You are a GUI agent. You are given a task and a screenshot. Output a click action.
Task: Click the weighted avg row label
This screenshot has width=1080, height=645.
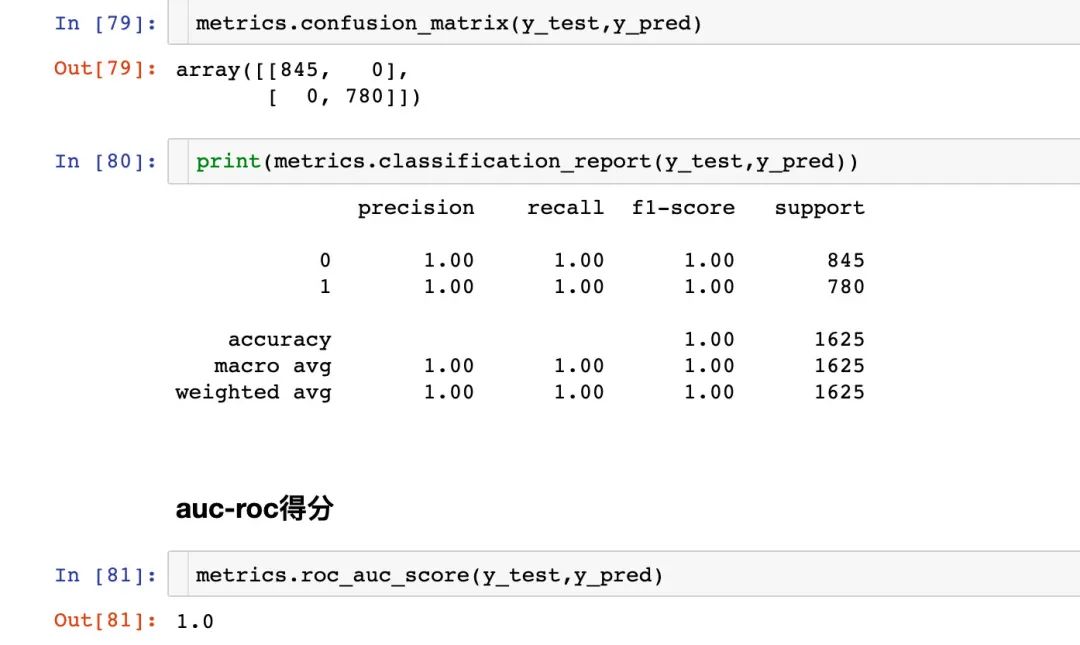[x=253, y=392]
